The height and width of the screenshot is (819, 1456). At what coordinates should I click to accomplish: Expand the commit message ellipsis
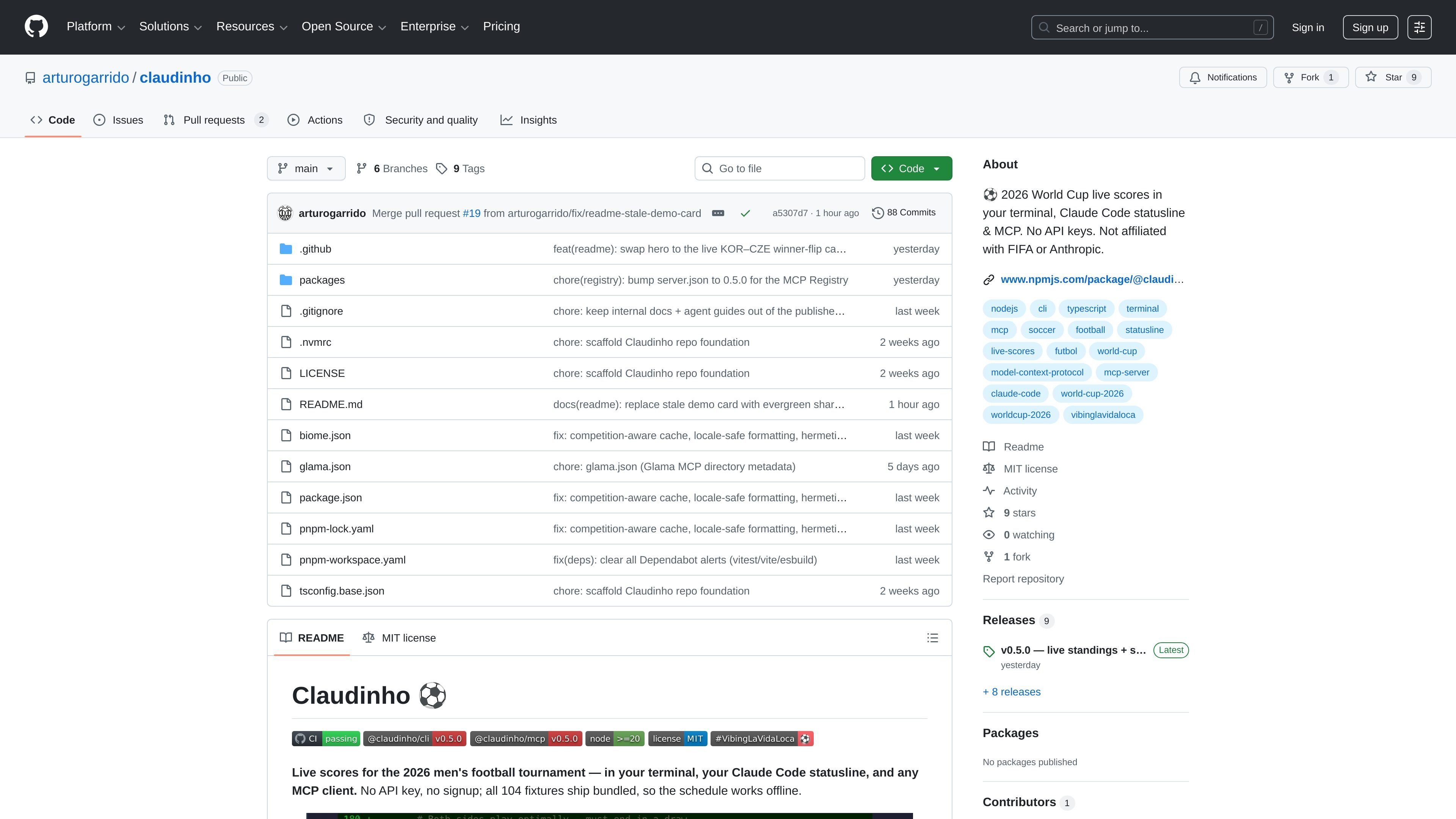click(718, 213)
